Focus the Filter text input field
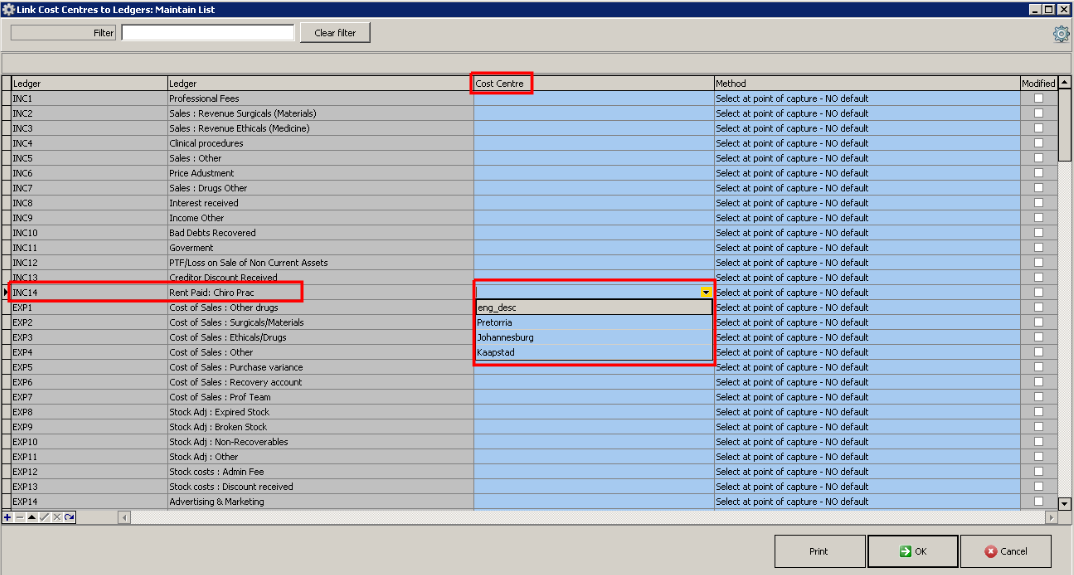1074x575 pixels. (208, 33)
